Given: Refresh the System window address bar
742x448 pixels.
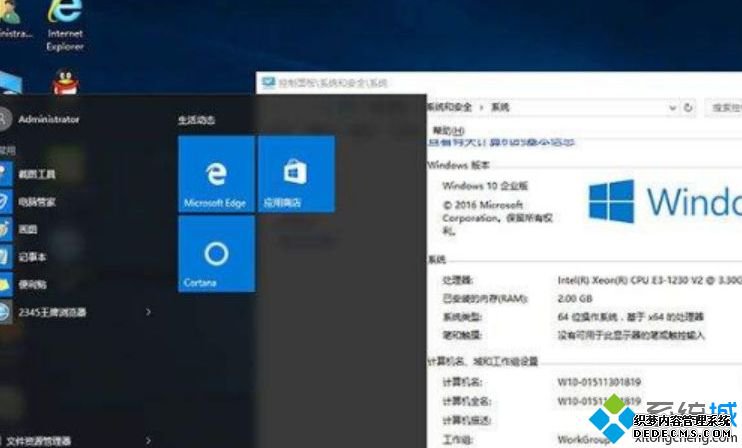Looking at the screenshot, I should [x=688, y=107].
